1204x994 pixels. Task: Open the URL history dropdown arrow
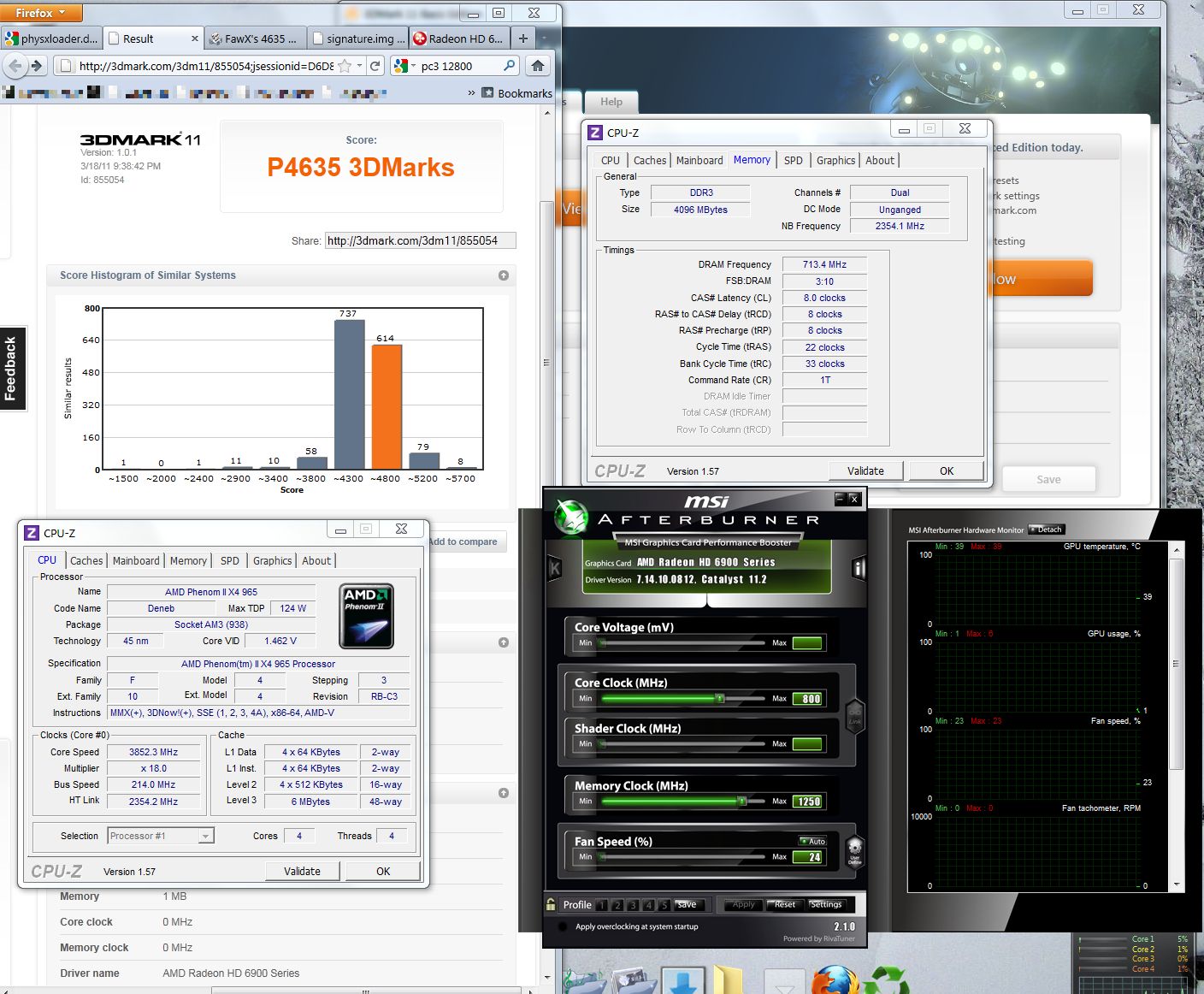(360, 66)
